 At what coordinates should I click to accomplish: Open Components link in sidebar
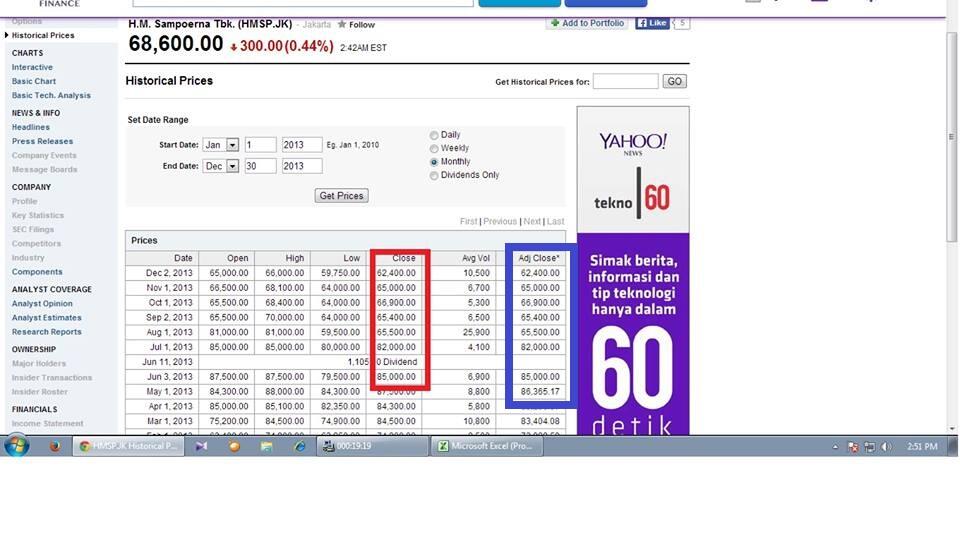point(37,272)
